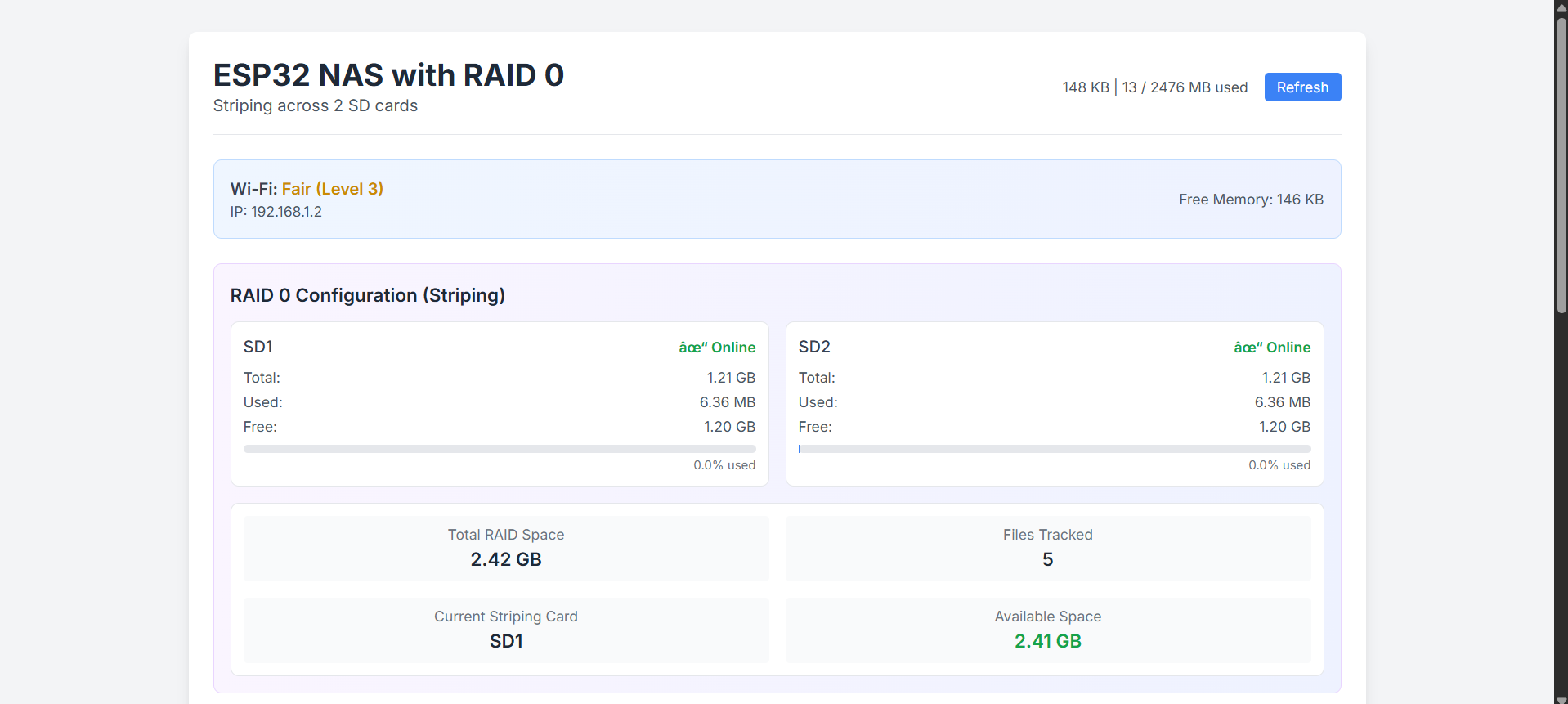
Task: Click the scrollbar up arrow
Action: coord(1561,7)
